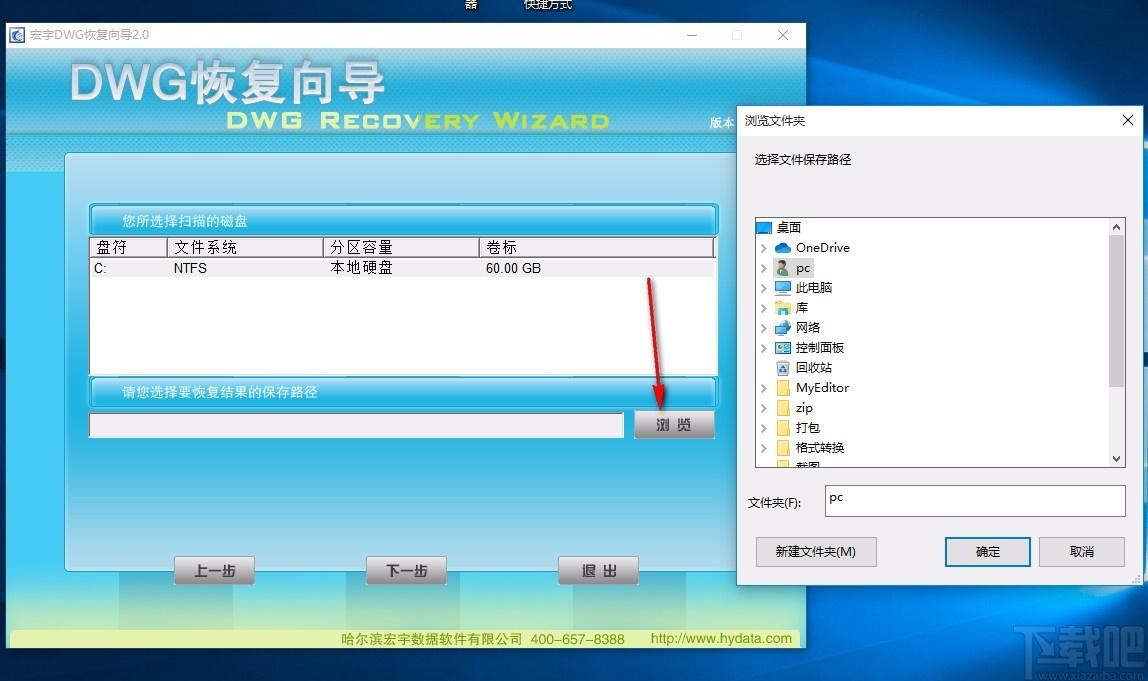This screenshot has width=1148, height=681.
Task: Close the 浏览文件夹 dialog
Action: (1128, 120)
